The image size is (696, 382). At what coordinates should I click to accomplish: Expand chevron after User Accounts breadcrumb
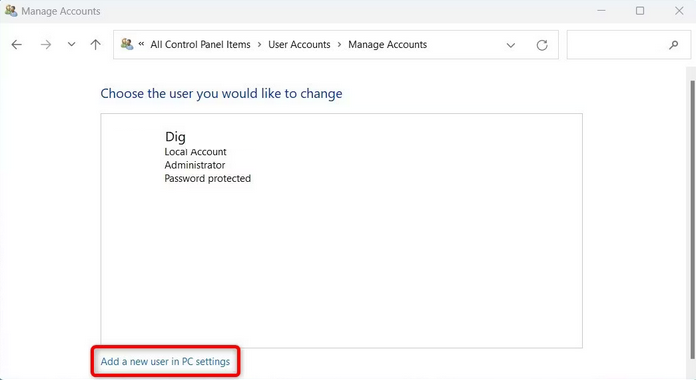click(339, 44)
